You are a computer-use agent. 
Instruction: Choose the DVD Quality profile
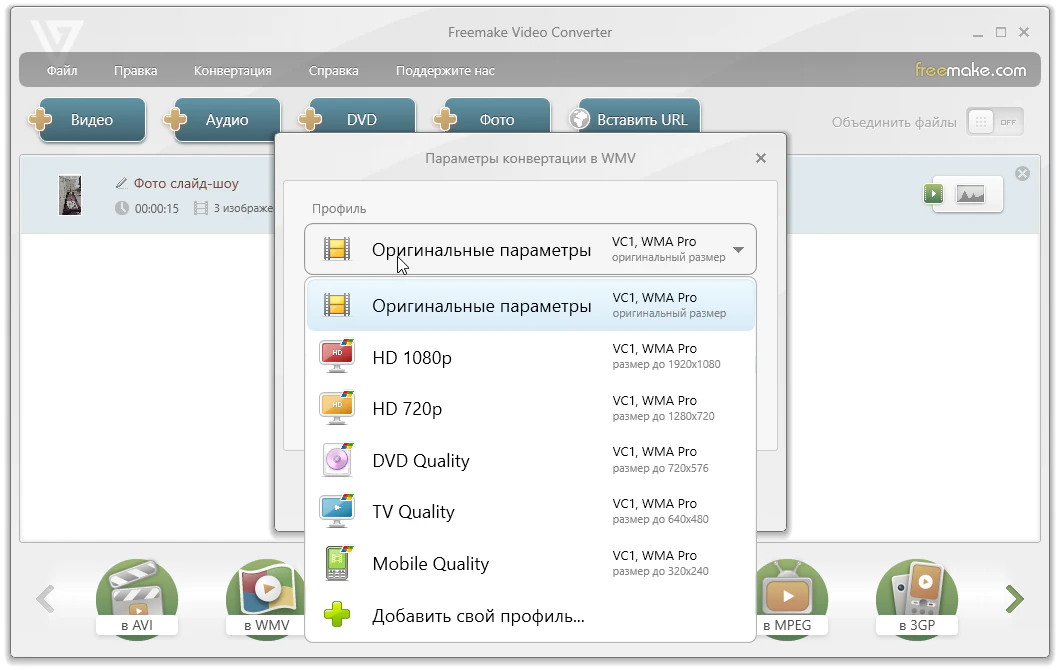531,460
